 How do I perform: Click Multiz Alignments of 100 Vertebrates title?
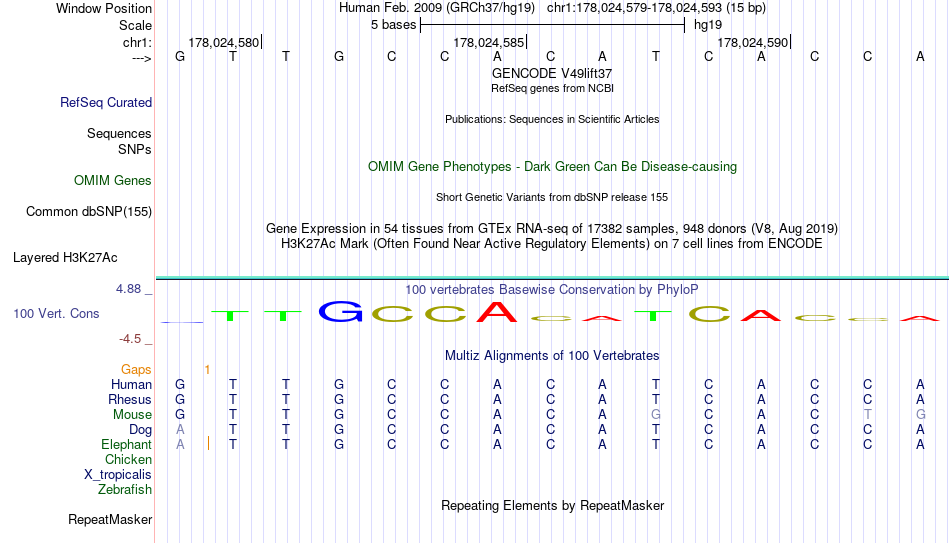pos(552,356)
